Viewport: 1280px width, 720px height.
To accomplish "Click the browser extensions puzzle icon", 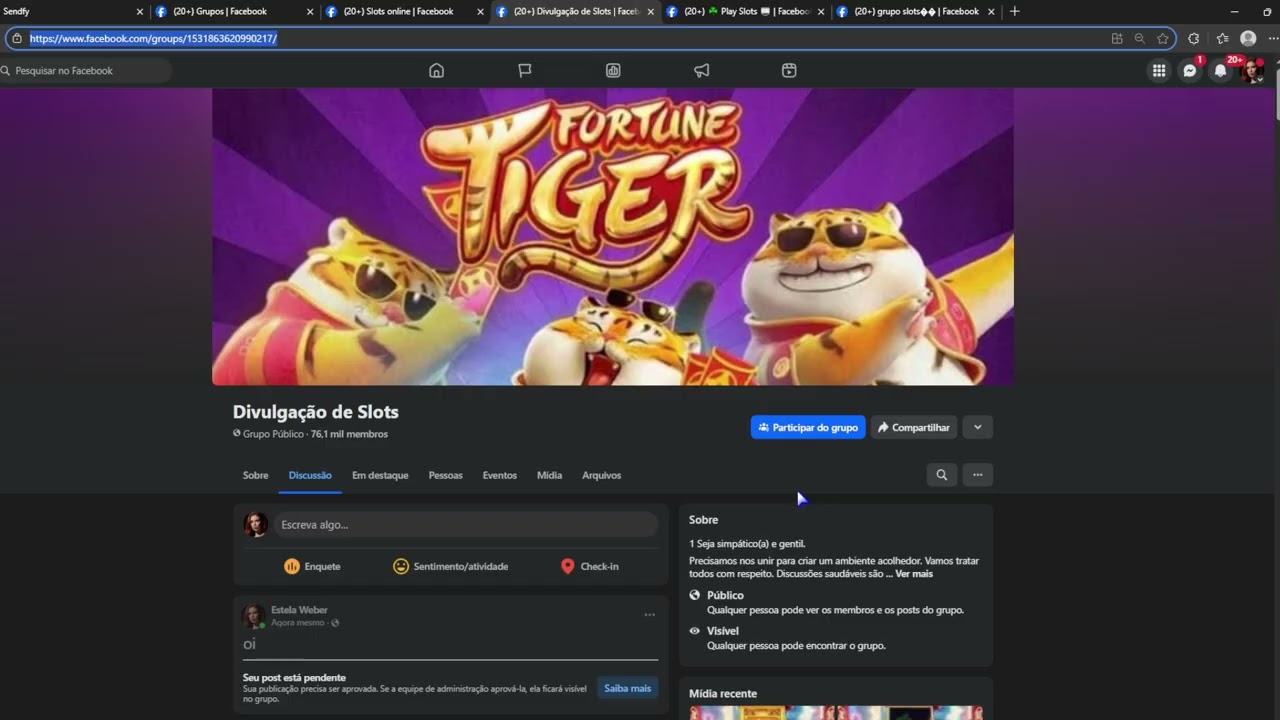I will [x=1193, y=38].
